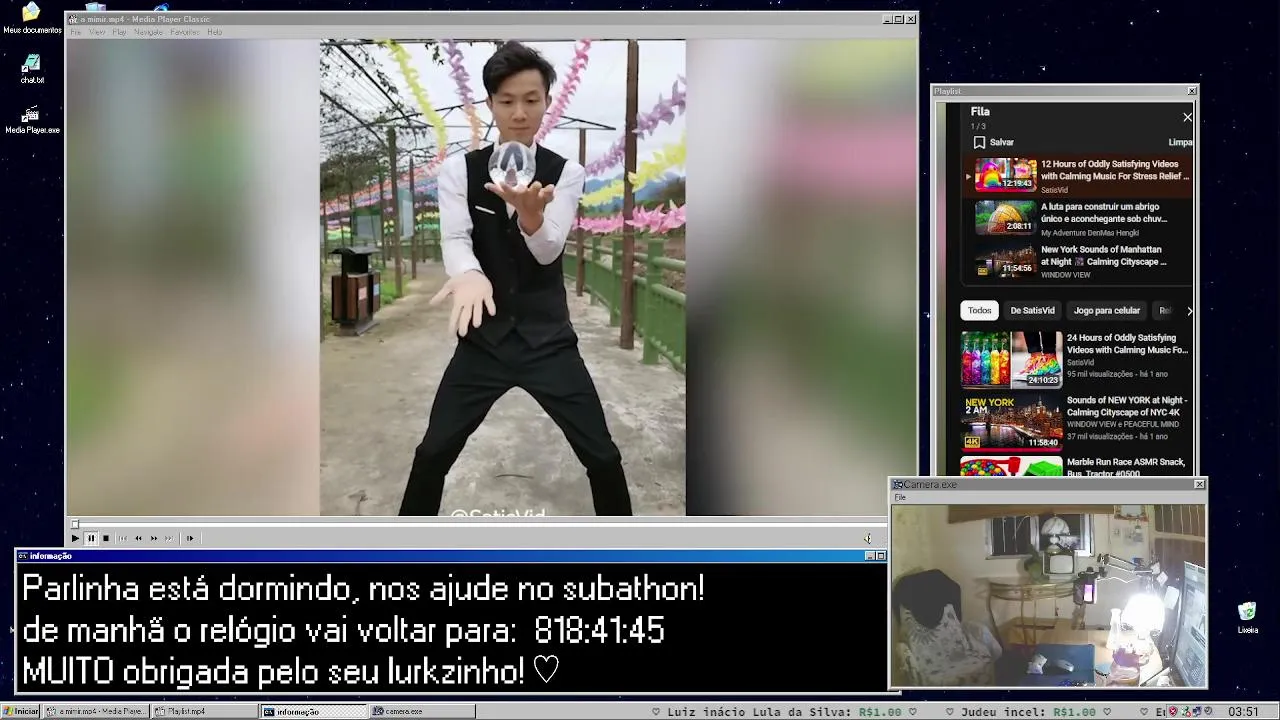Skip to the previous track in player
Image resolution: width=1280 pixels, height=720 pixels.
(x=123, y=538)
